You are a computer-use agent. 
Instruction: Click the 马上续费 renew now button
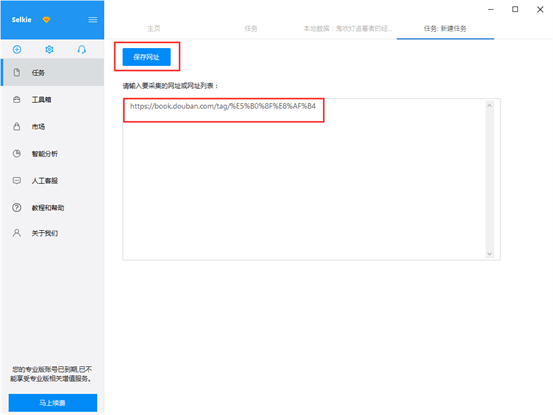pos(53,403)
